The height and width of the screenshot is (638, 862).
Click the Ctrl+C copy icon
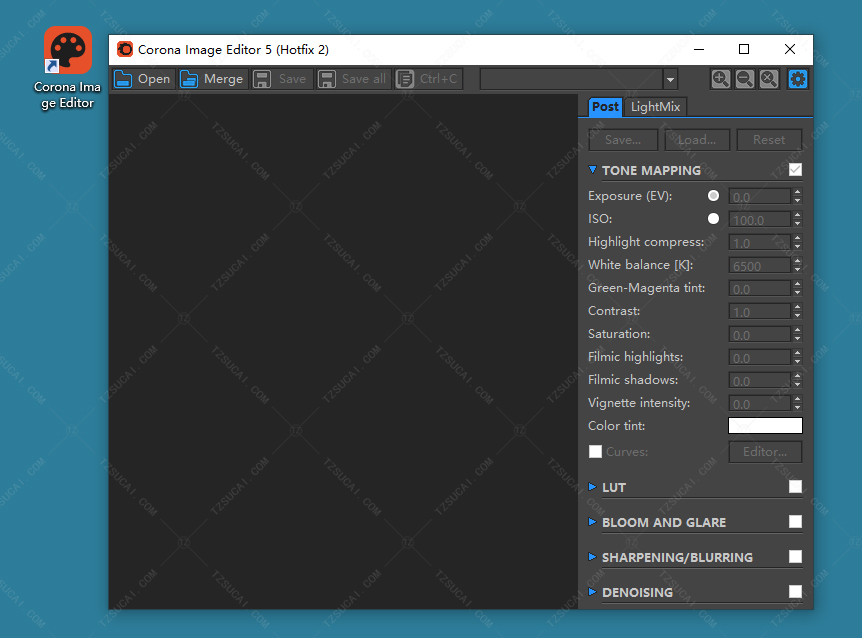point(405,79)
